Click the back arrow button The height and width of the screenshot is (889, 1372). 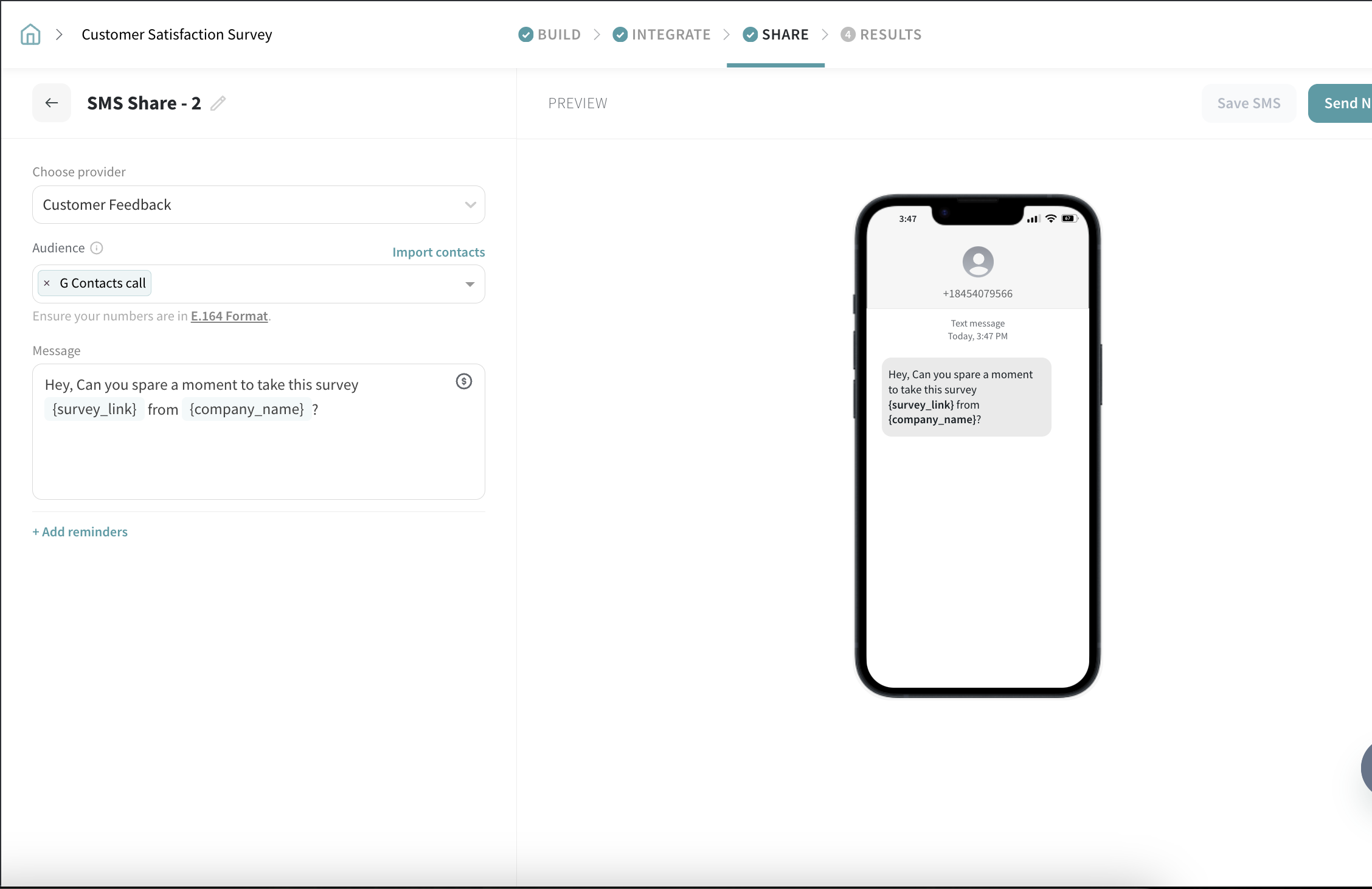pos(52,103)
